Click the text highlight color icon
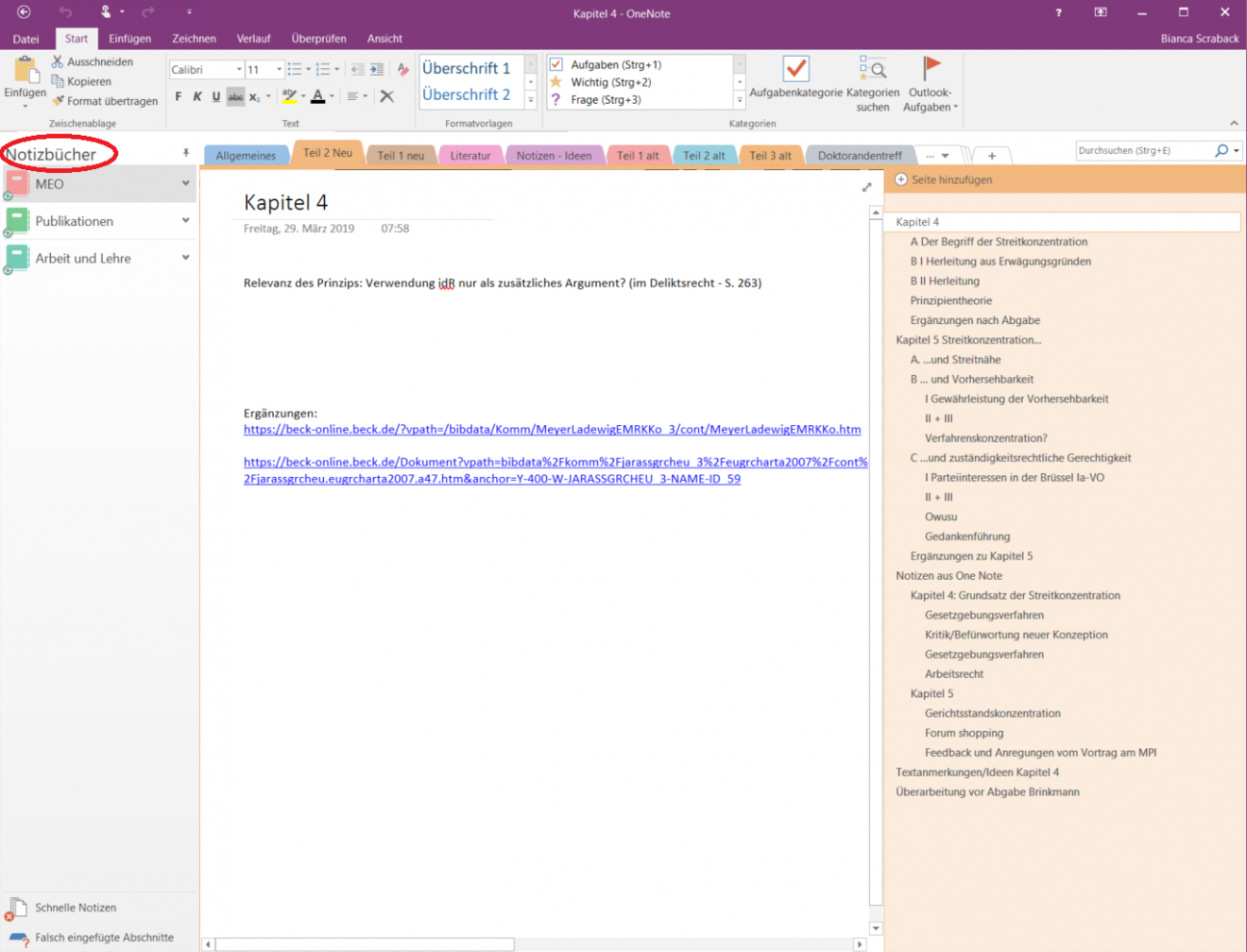 (289, 96)
